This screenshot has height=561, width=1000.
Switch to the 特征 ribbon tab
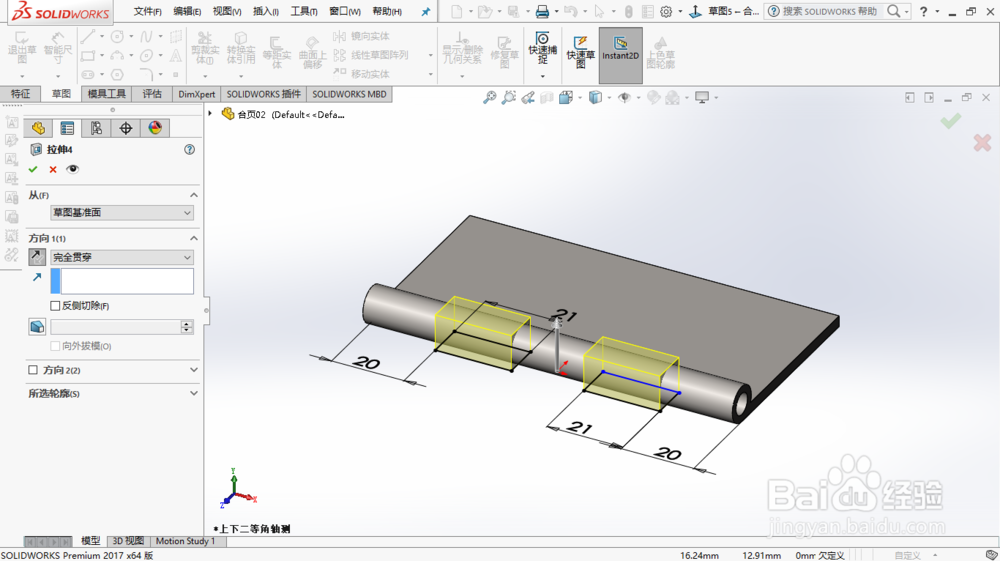tap(20, 94)
